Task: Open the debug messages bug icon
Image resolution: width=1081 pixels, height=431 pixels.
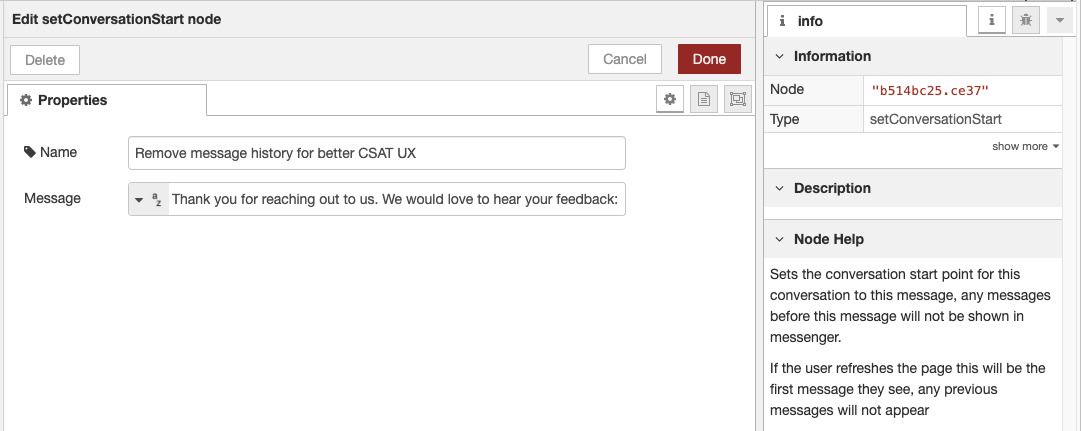Action: pyautogui.click(x=1025, y=20)
